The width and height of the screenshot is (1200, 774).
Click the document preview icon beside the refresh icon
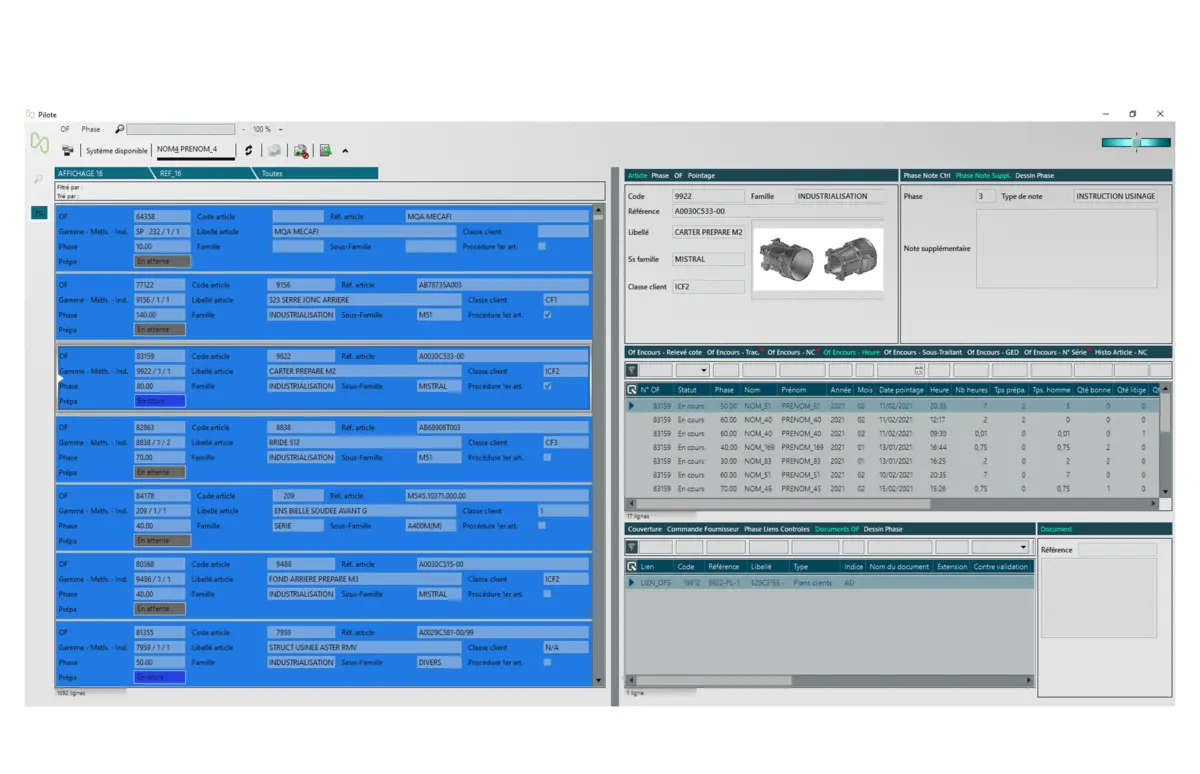(275, 149)
